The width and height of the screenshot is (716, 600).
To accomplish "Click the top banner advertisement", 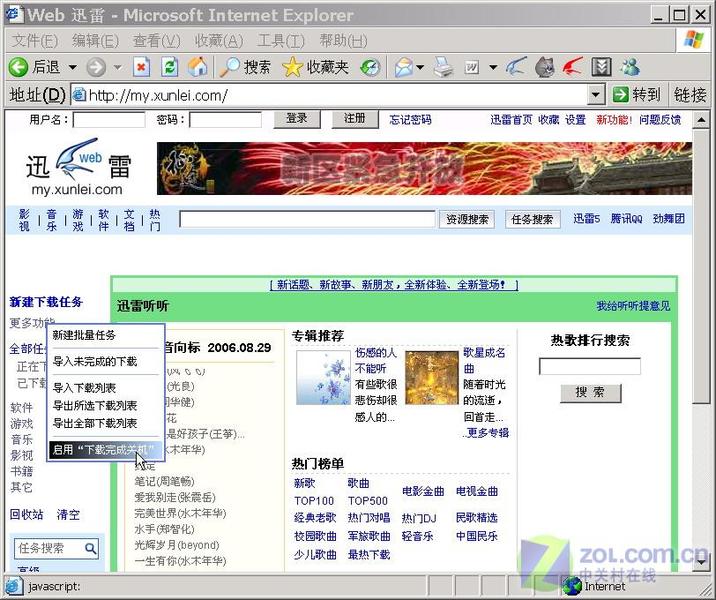I will click(x=424, y=168).
